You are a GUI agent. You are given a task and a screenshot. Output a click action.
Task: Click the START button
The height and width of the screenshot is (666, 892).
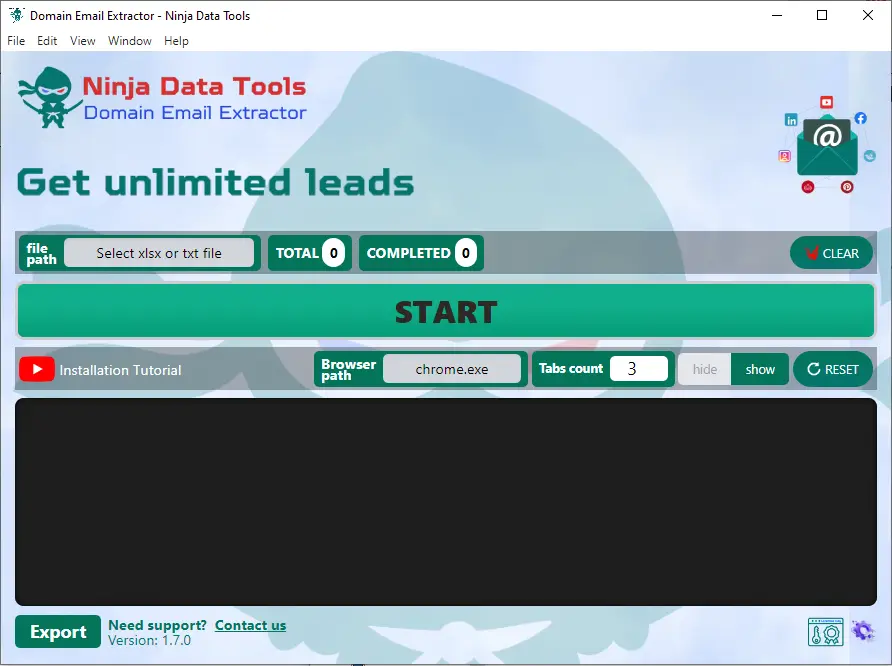pos(446,311)
